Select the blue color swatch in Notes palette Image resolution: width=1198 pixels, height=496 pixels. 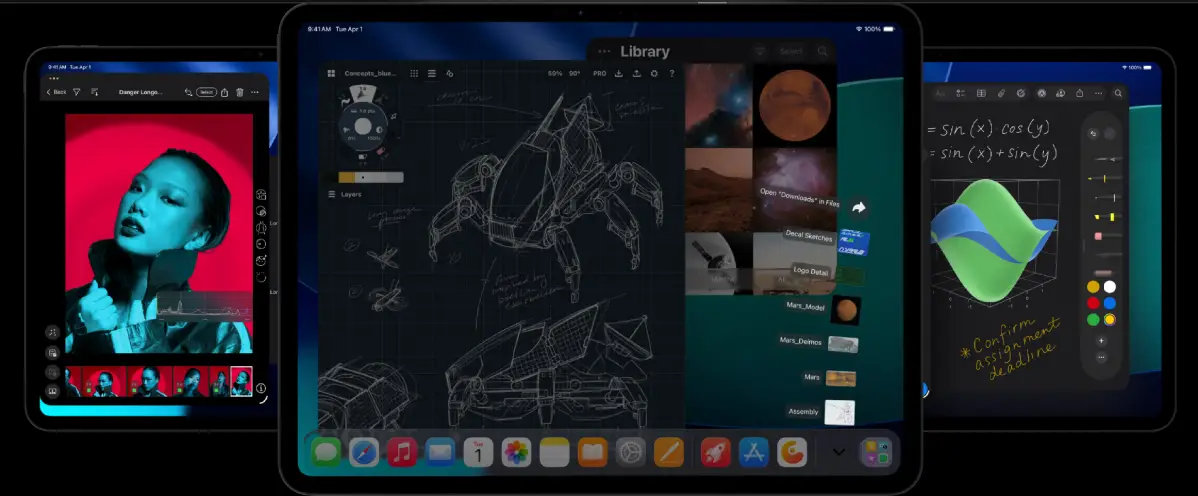tap(1109, 303)
